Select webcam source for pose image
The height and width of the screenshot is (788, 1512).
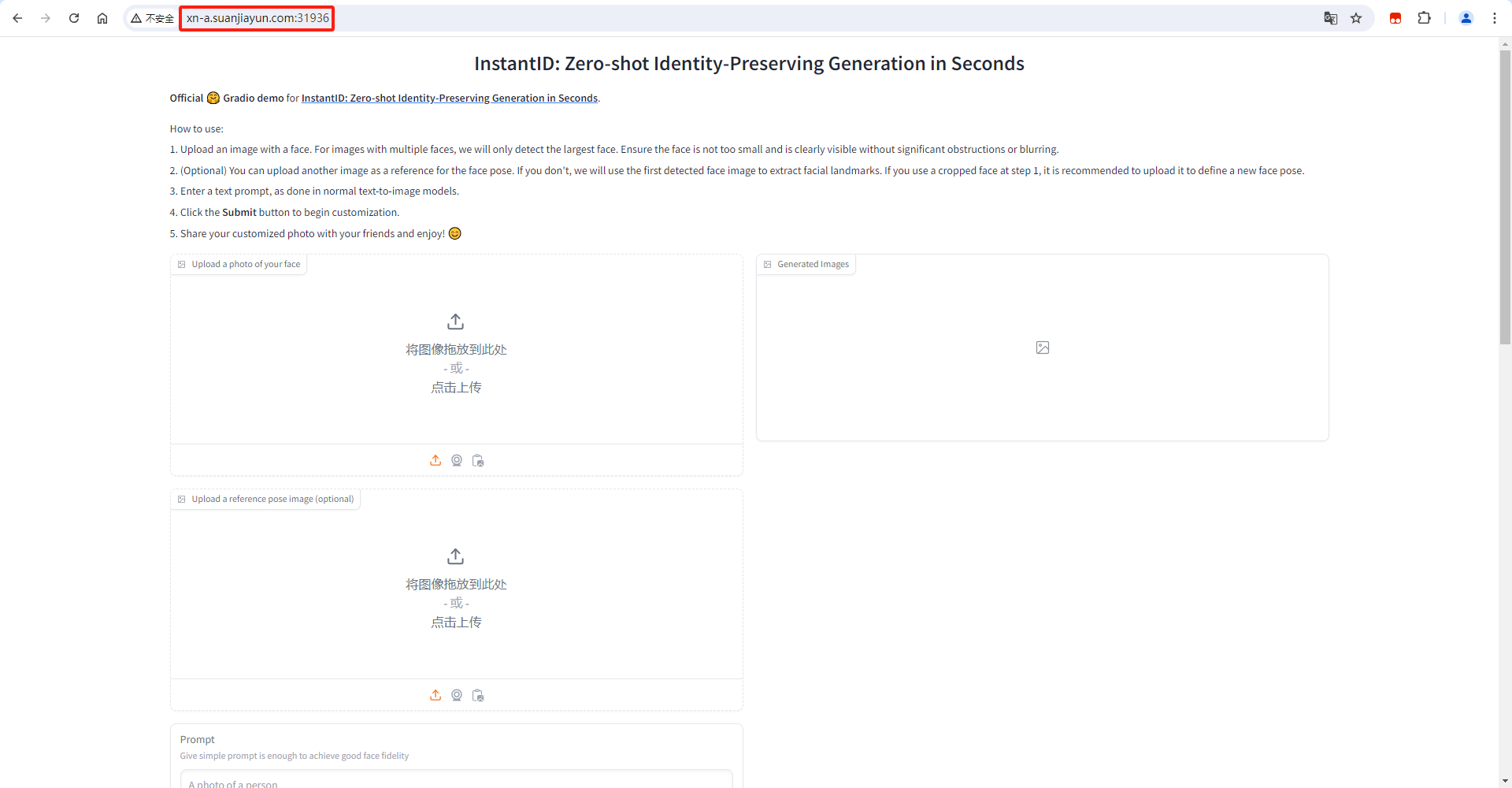tap(457, 695)
